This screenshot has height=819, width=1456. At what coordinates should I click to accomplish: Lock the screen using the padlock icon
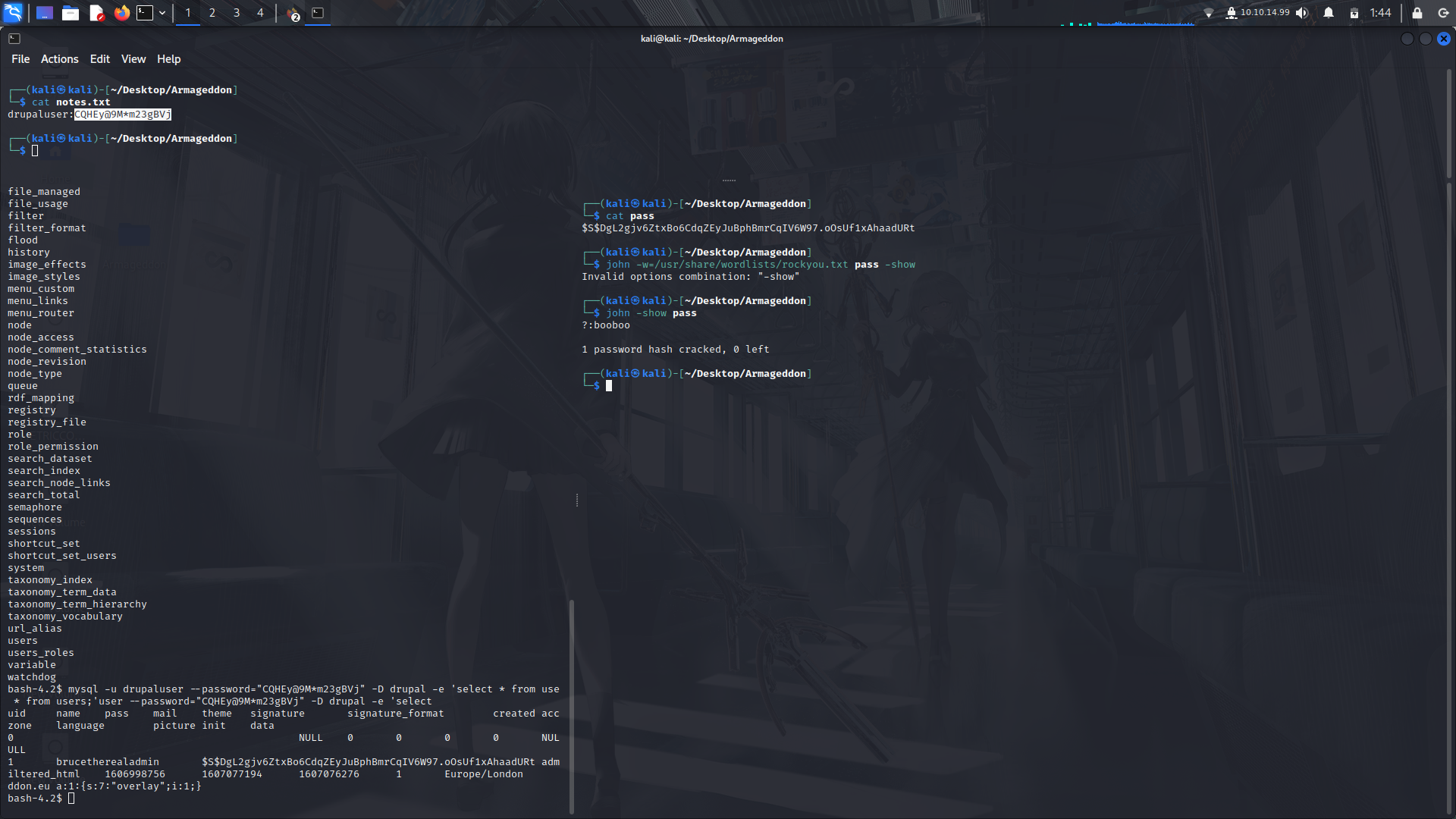(1417, 12)
